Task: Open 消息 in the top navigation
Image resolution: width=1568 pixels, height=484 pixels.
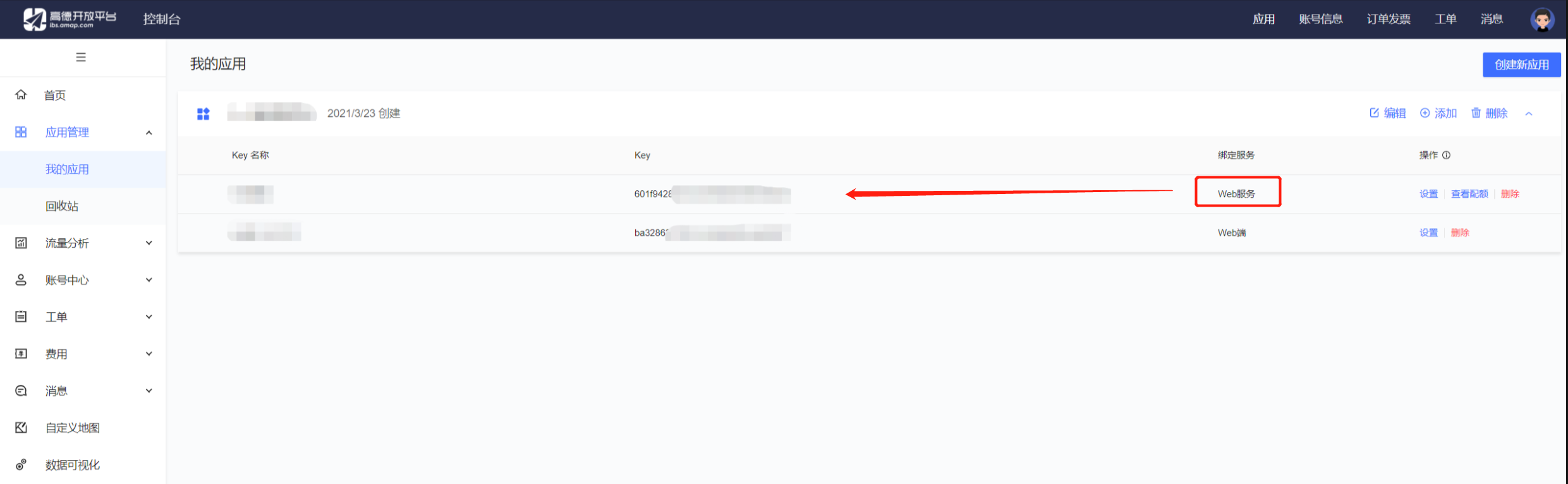Action: (1492, 20)
